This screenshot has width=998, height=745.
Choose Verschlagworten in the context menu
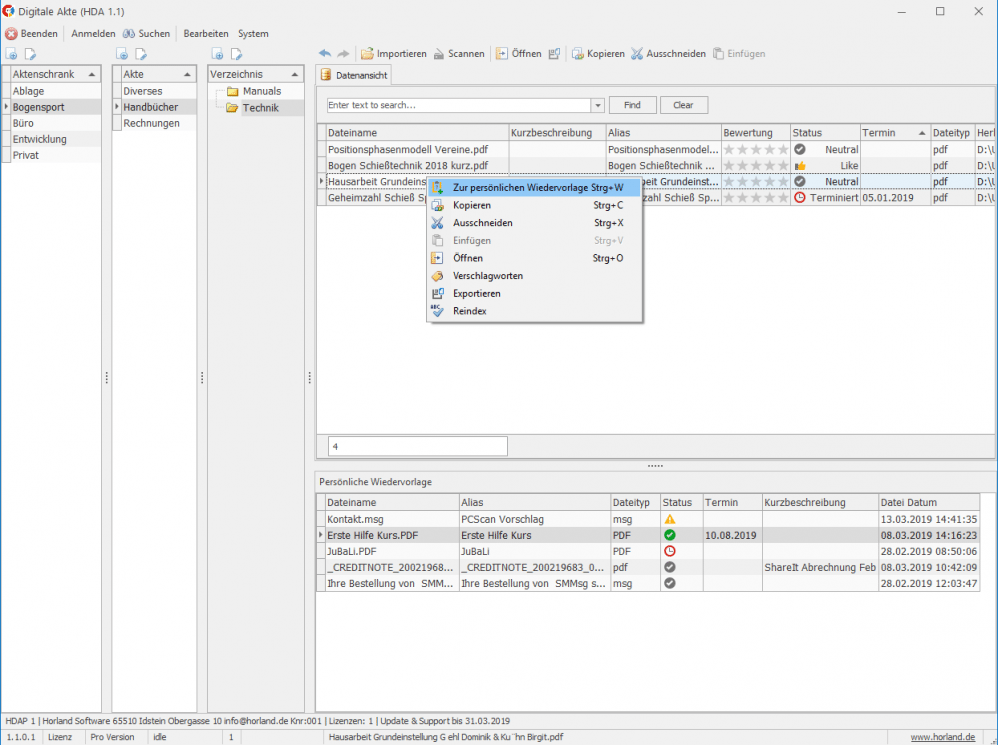click(x=534, y=276)
